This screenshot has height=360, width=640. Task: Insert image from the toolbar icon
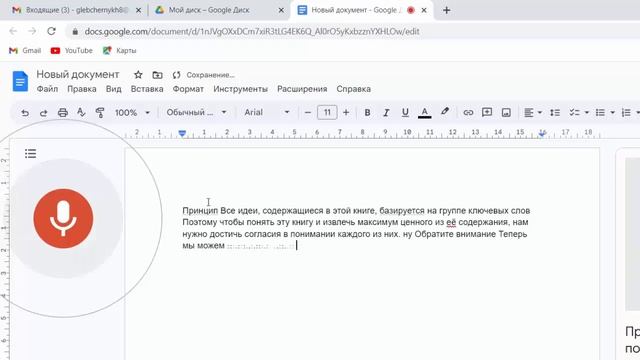pyautogui.click(x=506, y=113)
